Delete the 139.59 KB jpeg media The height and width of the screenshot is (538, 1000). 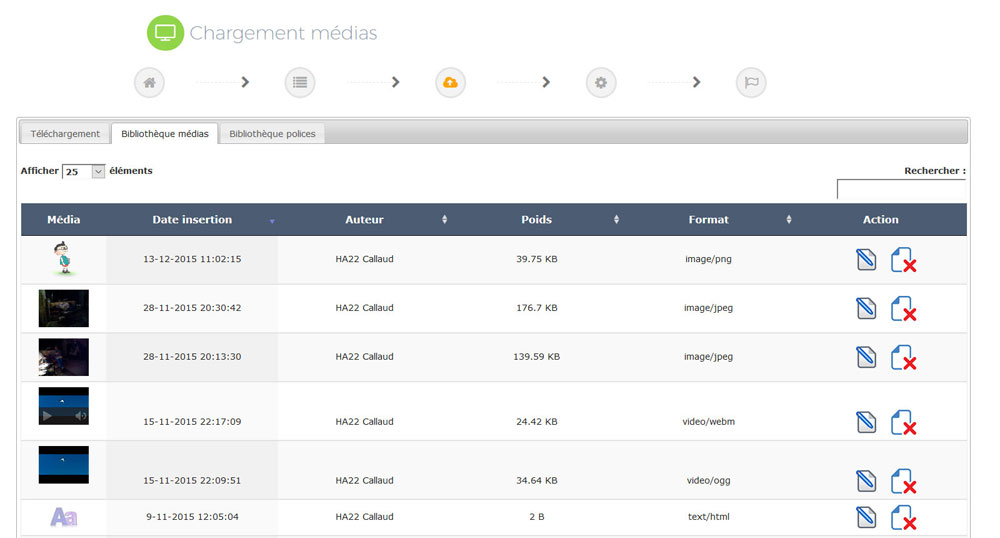[903, 358]
